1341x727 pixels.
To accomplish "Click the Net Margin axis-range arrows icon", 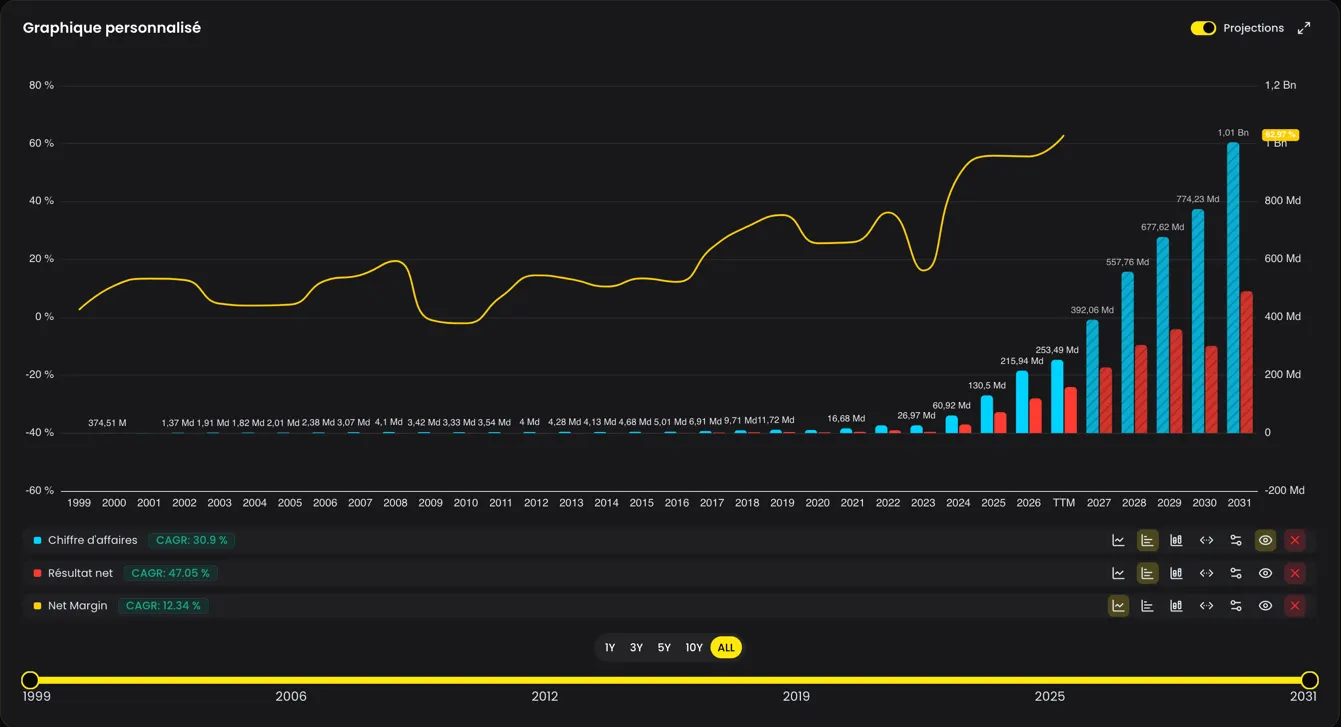I will [x=1206, y=605].
